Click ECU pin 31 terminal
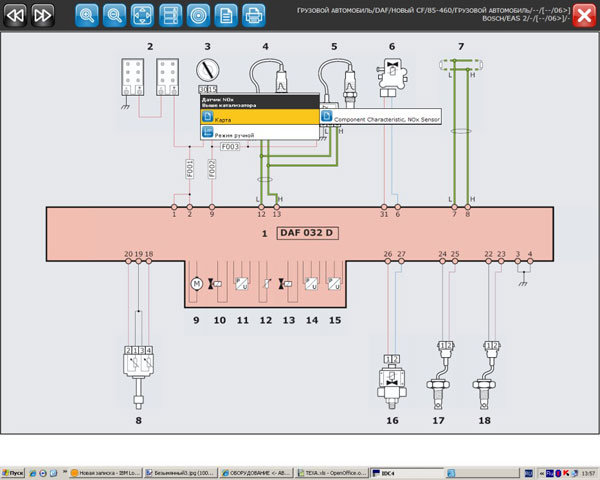The image size is (600, 480). pyautogui.click(x=384, y=207)
